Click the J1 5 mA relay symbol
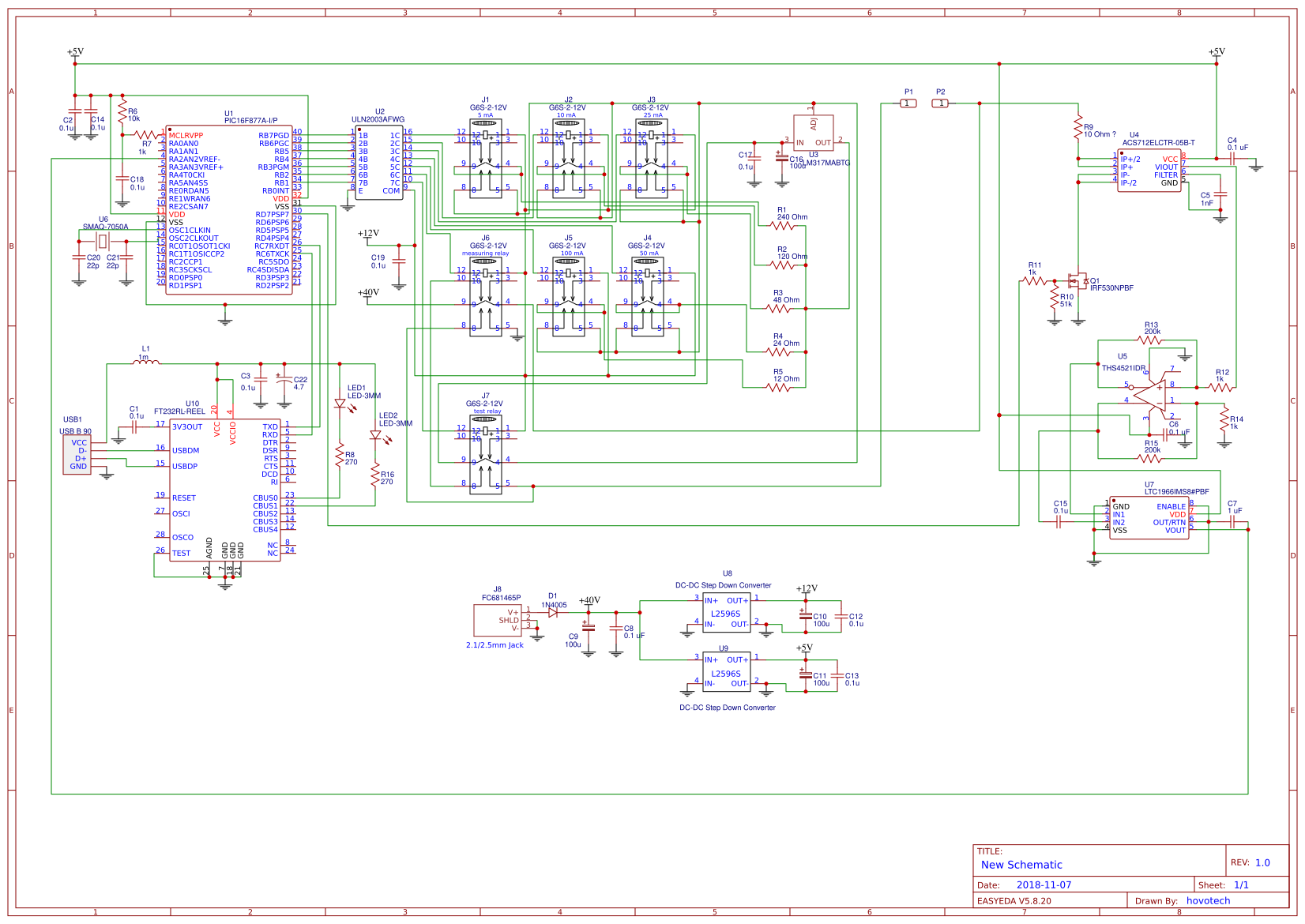1305x924 pixels. coord(486,158)
